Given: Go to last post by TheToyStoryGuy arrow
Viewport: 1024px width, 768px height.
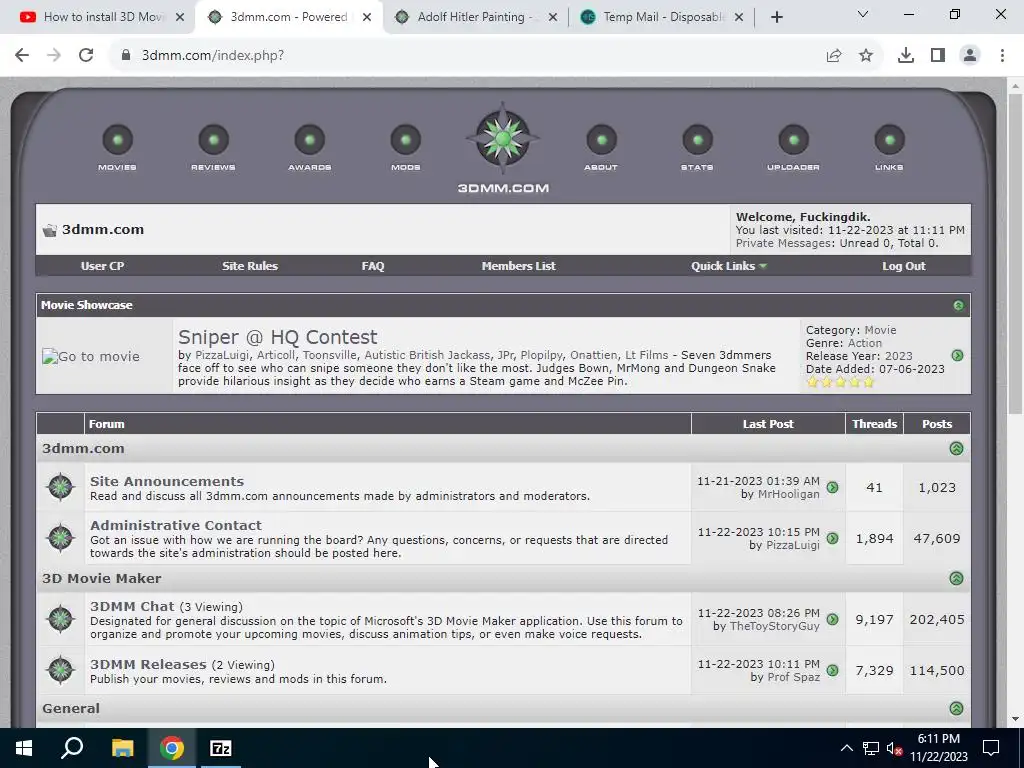Looking at the screenshot, I should pos(832,619).
